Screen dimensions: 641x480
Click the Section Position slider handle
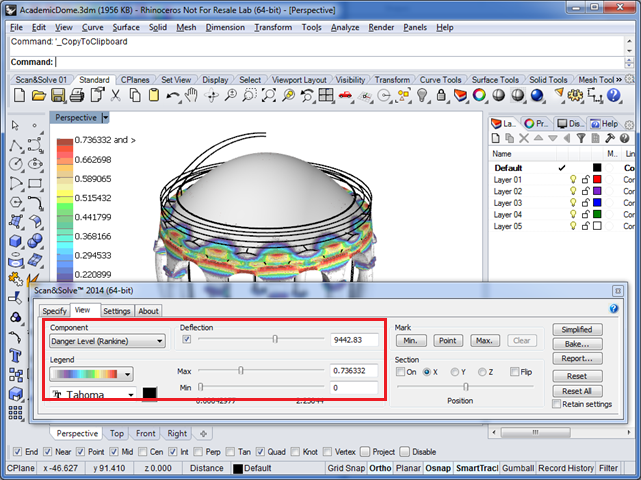click(x=465, y=386)
